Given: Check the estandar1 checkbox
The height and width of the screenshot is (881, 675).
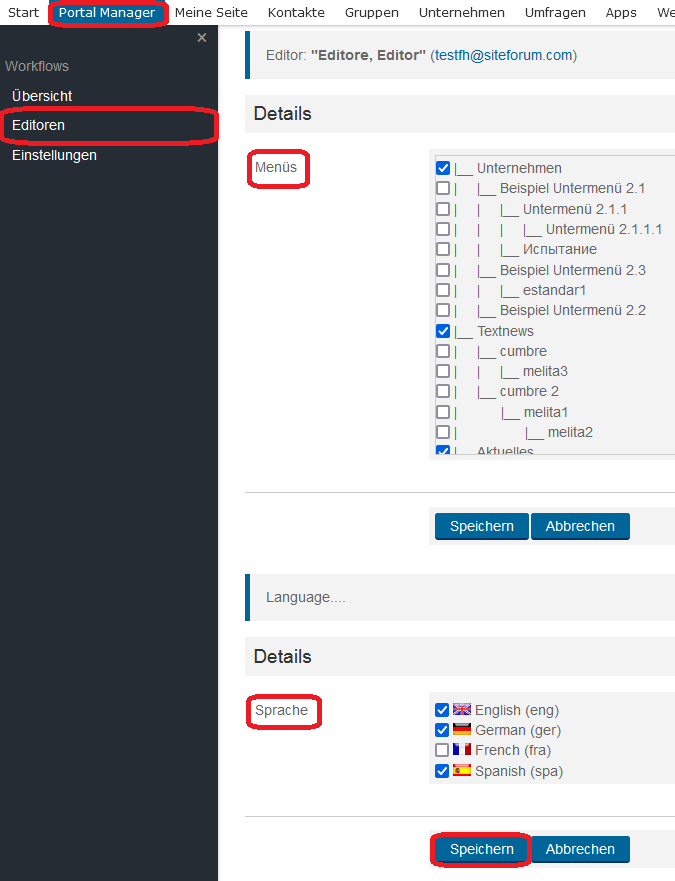Looking at the screenshot, I should pyautogui.click(x=443, y=290).
